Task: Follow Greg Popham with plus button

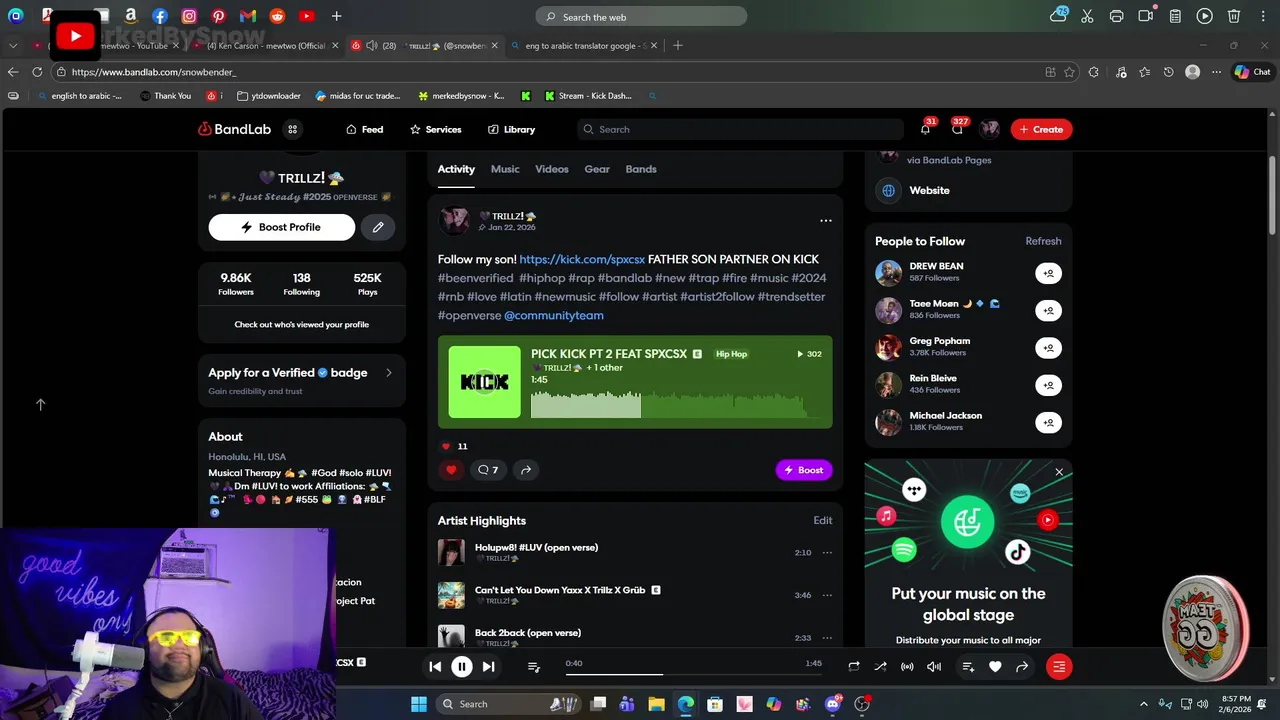Action: [1048, 348]
